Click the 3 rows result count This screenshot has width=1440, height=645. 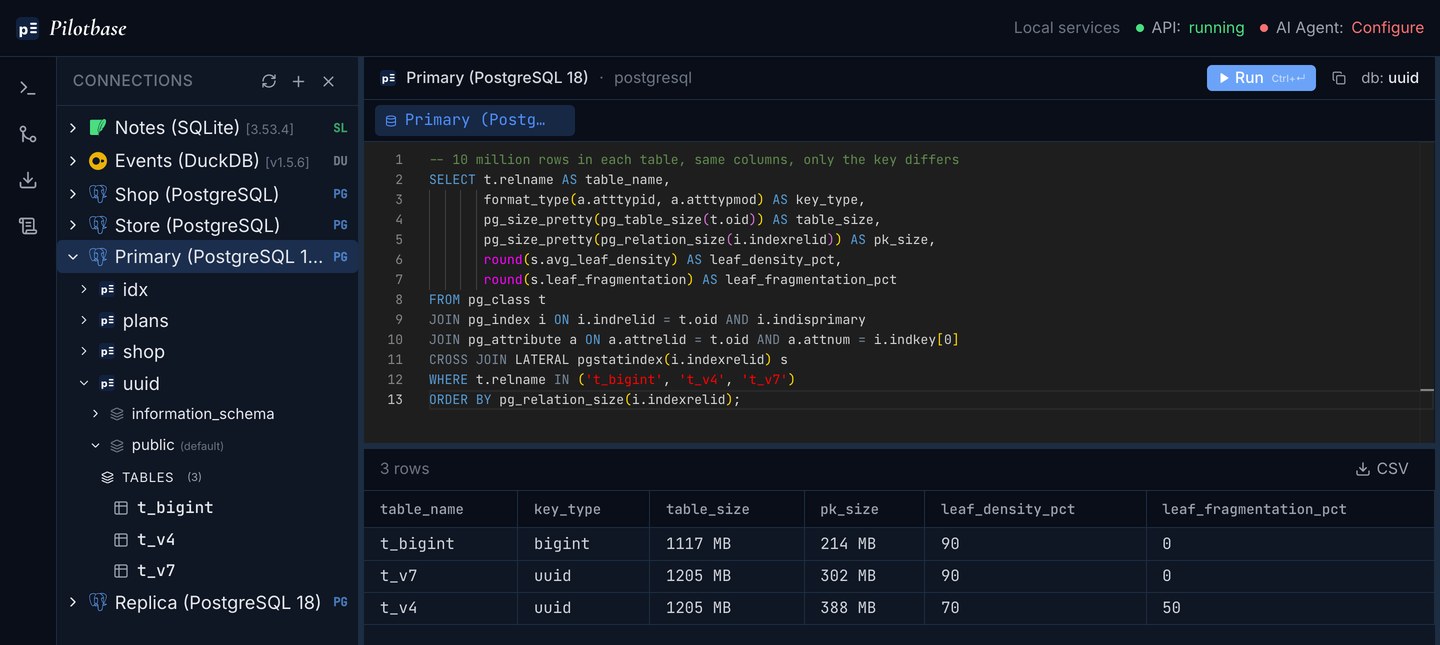(404, 469)
